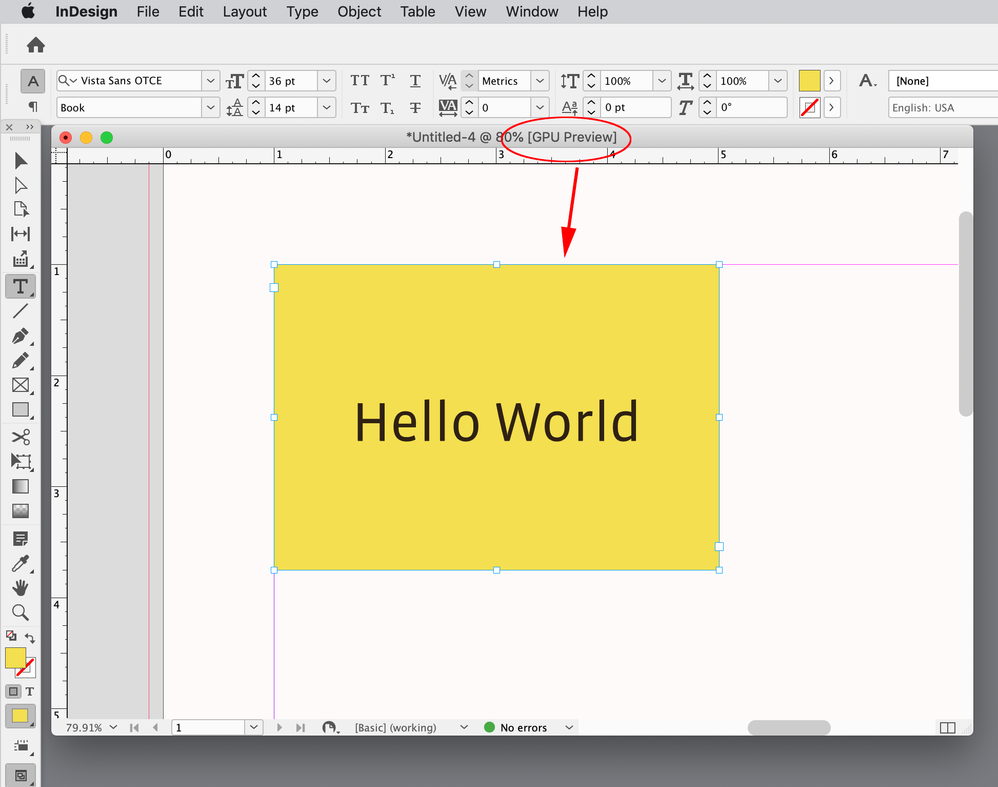Select the Direct Selection tool

20,185
